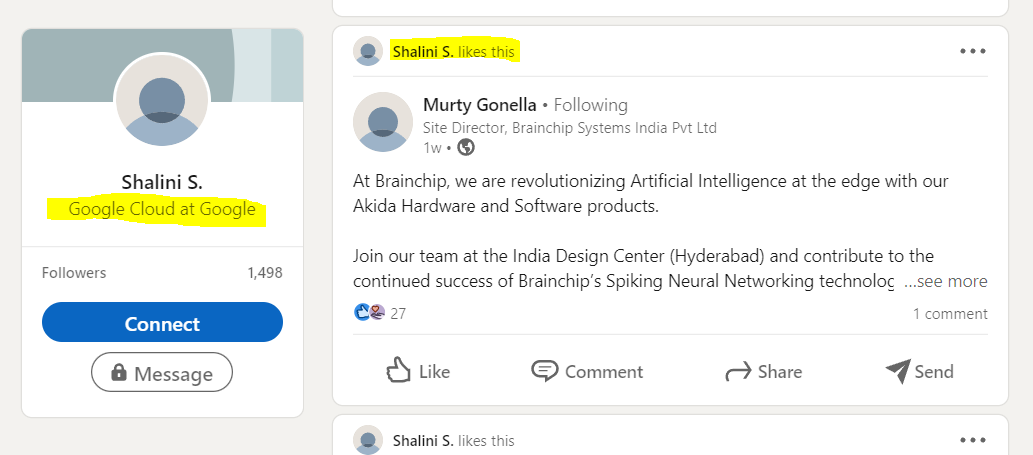This screenshot has width=1033, height=455.
Task: Open the three-dot menu on Murty Gonella's post
Action: click(x=972, y=51)
